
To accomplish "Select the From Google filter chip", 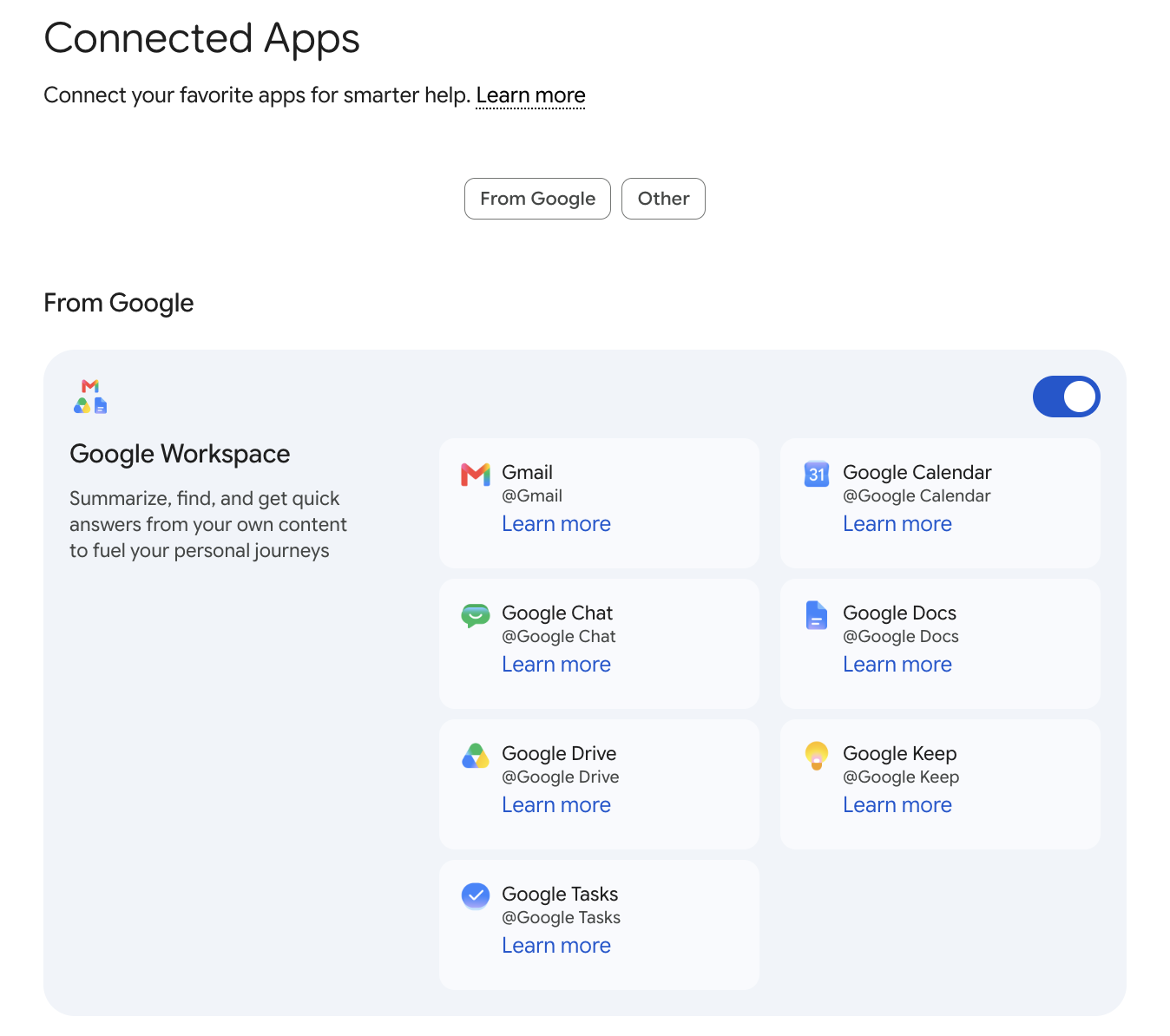I will pyautogui.click(x=537, y=199).
